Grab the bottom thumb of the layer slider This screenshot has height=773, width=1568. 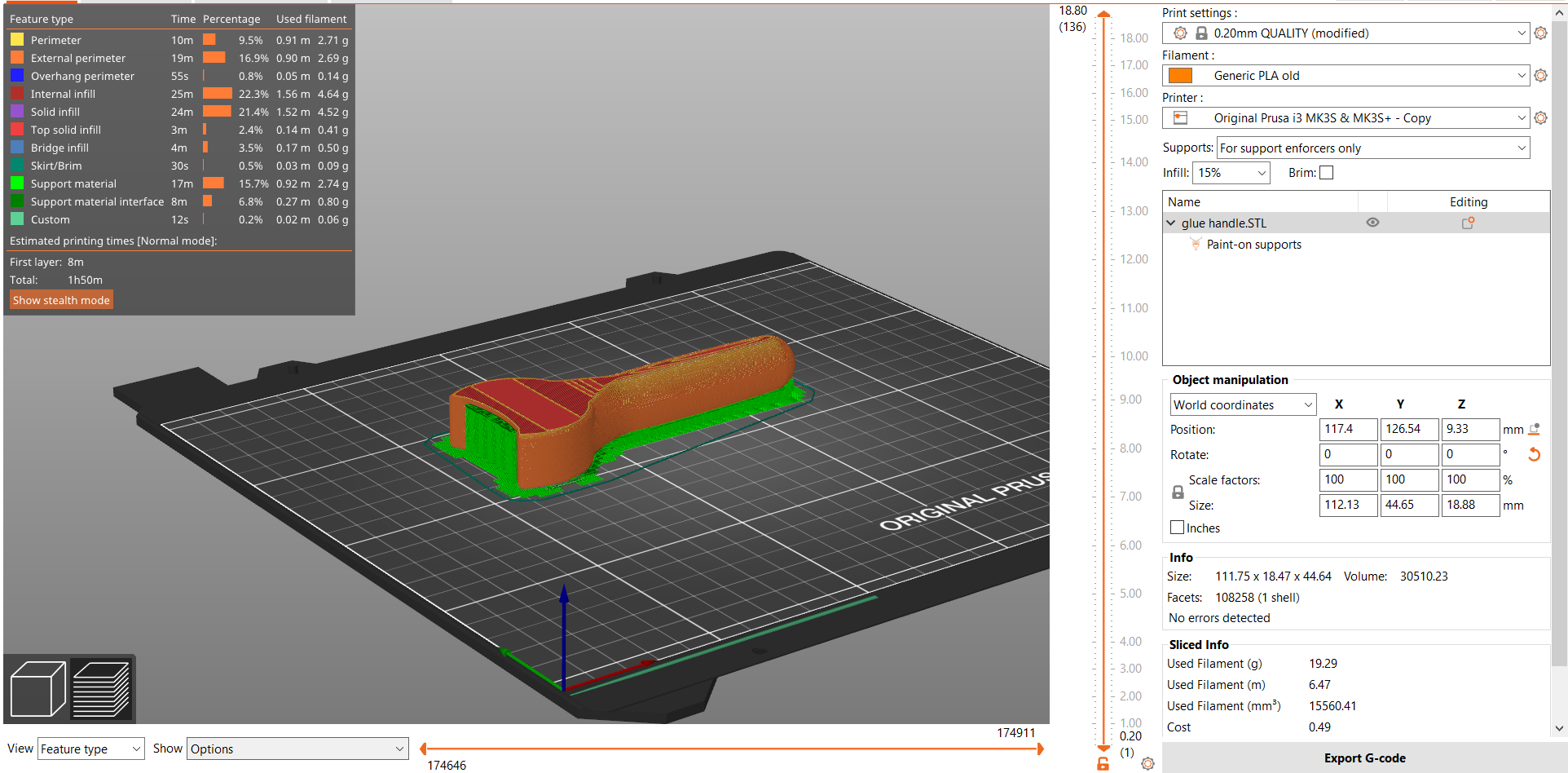(x=1103, y=748)
